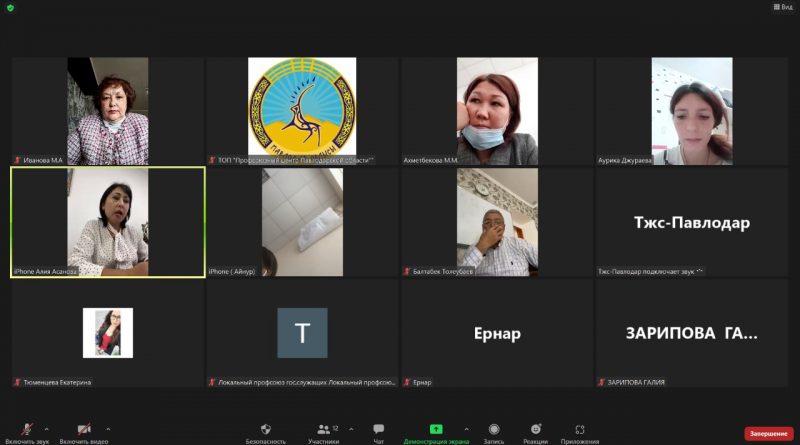
Task: Click muted mic icon beside Иванова М.А
Action: (17, 160)
